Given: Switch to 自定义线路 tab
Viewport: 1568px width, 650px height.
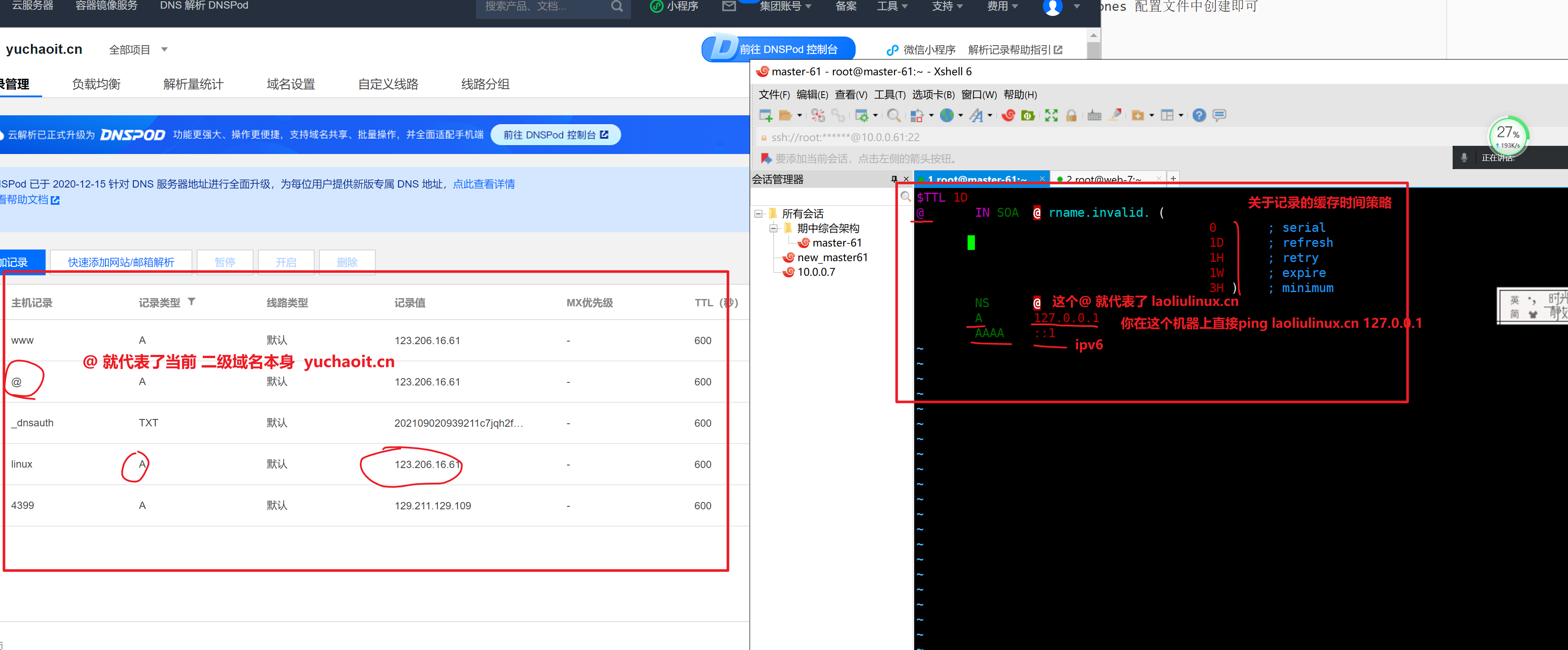Looking at the screenshot, I should (x=388, y=84).
